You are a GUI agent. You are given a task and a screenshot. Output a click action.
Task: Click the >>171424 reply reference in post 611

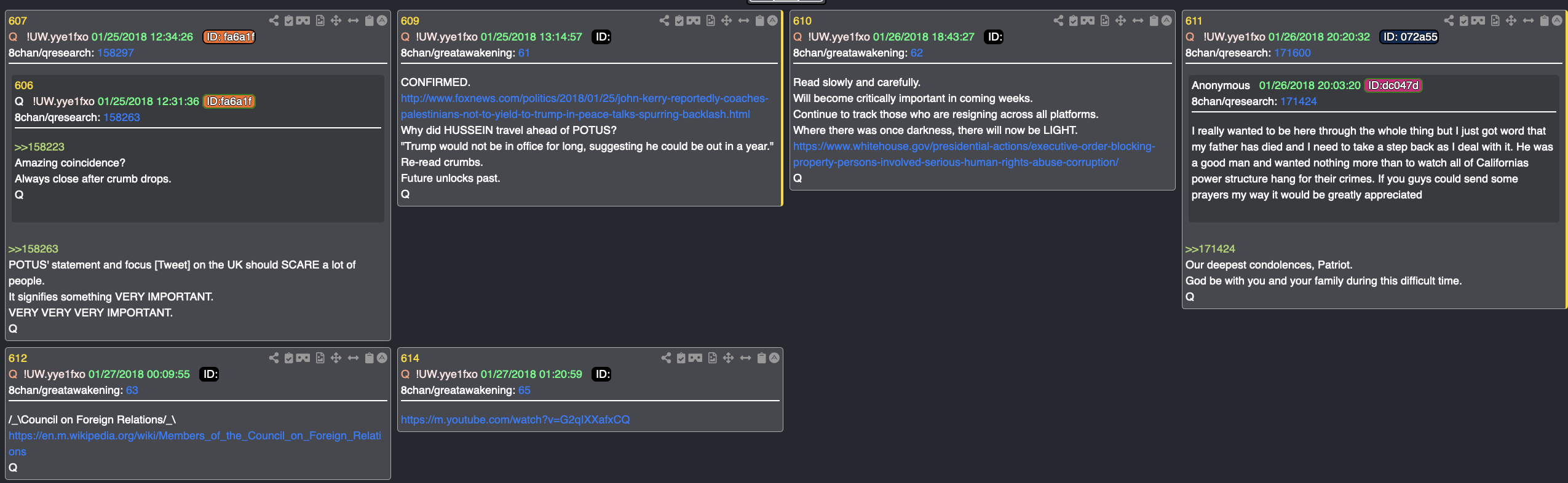click(1210, 249)
